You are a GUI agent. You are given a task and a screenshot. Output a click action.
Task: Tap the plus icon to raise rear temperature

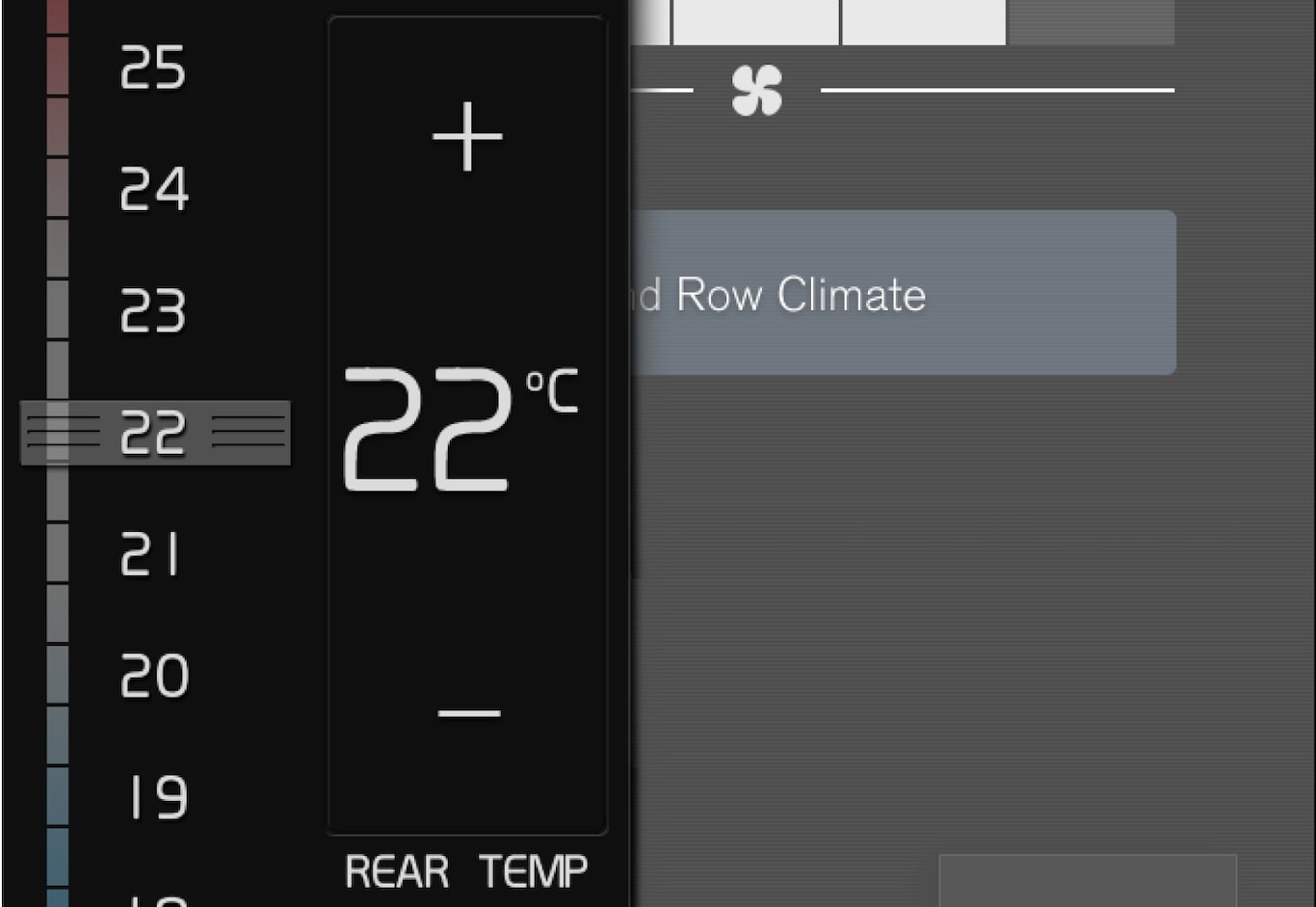coord(467,137)
